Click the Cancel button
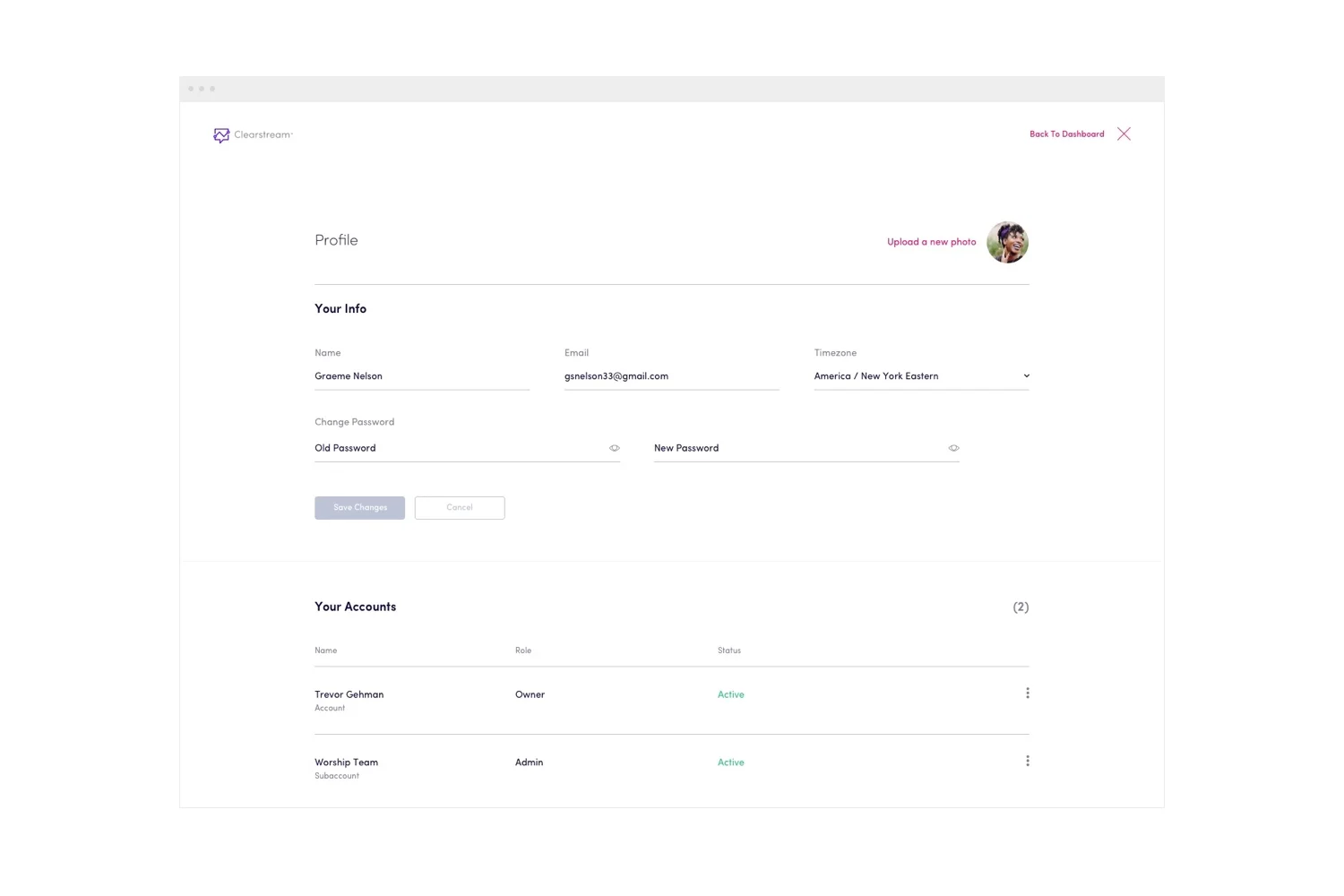Viewport: 1344px width, 896px height. click(x=460, y=508)
